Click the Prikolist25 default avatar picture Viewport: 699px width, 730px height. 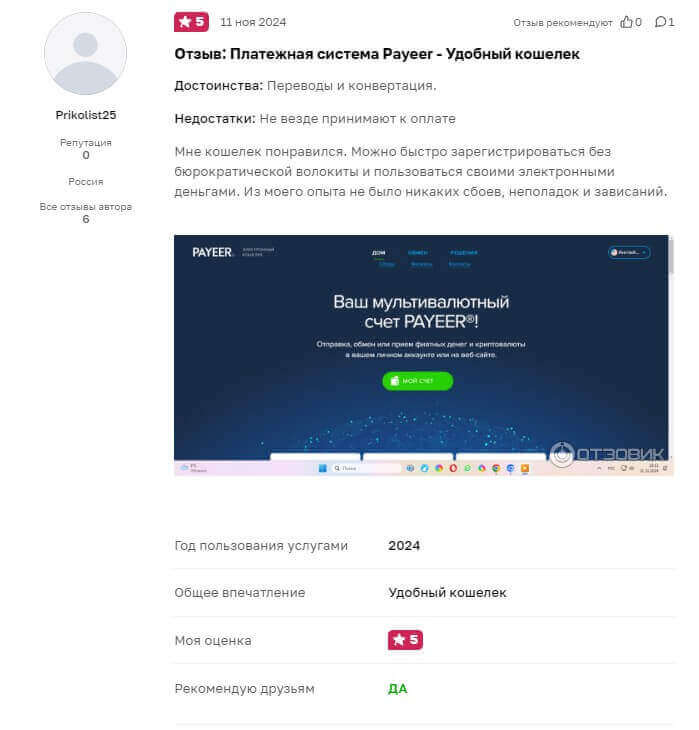click(86, 54)
